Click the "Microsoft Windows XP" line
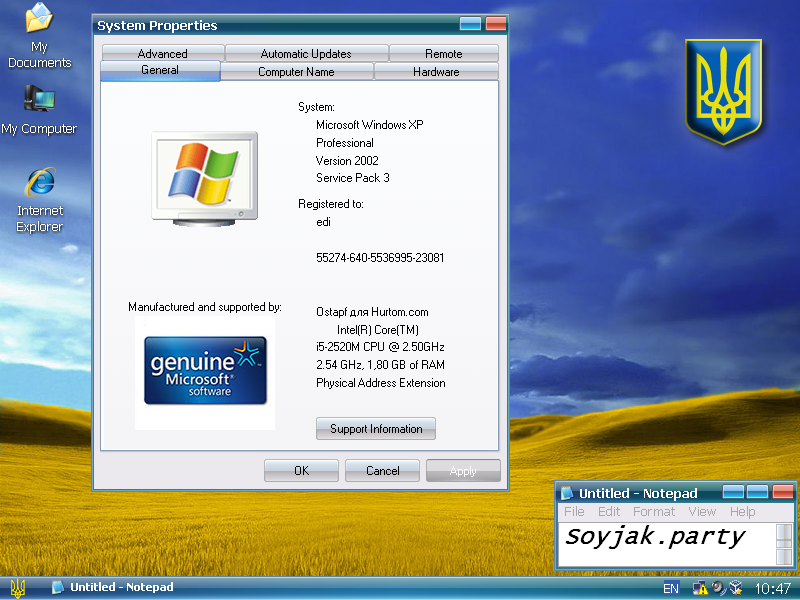This screenshot has width=800, height=600. click(370, 125)
